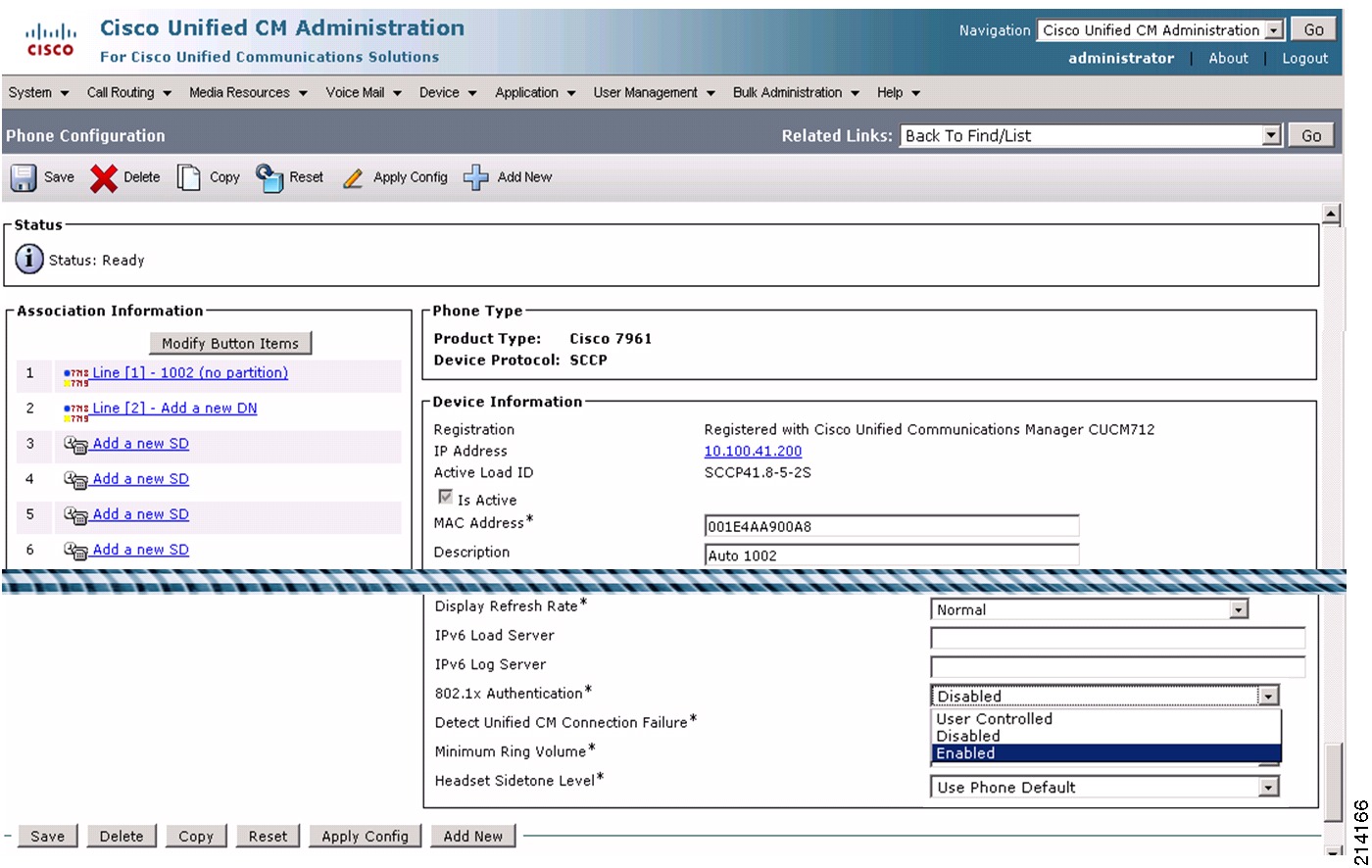1372x868 pixels.
Task: Click the bottom Delete button
Action: [122, 836]
